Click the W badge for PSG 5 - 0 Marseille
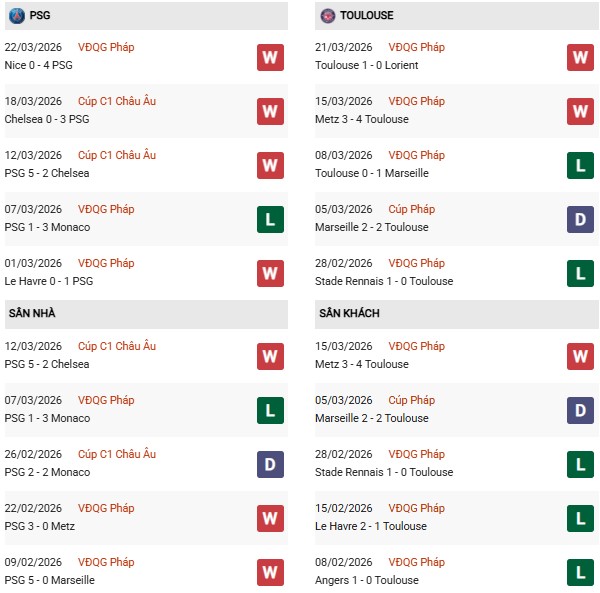Viewport: 600px width, 593px height. (x=270, y=572)
